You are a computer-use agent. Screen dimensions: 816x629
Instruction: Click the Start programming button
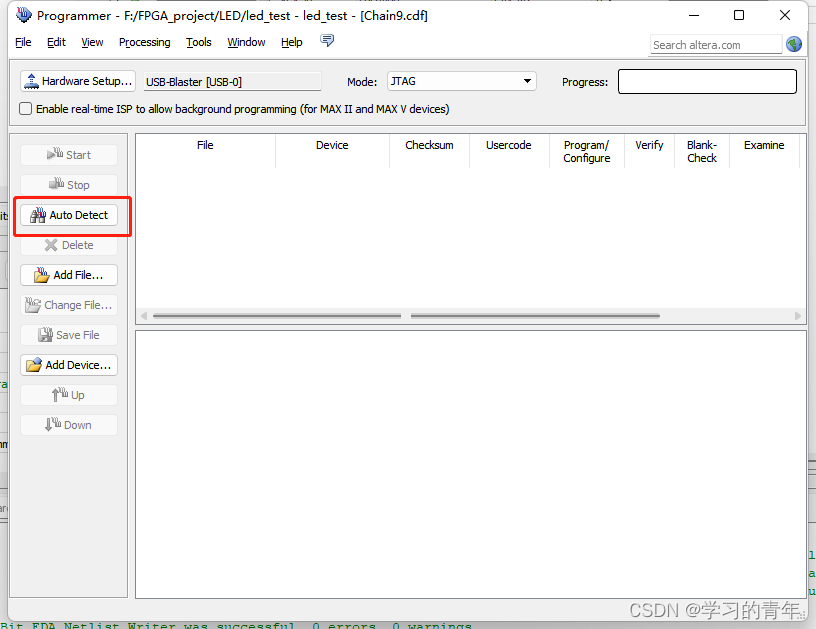(68, 154)
